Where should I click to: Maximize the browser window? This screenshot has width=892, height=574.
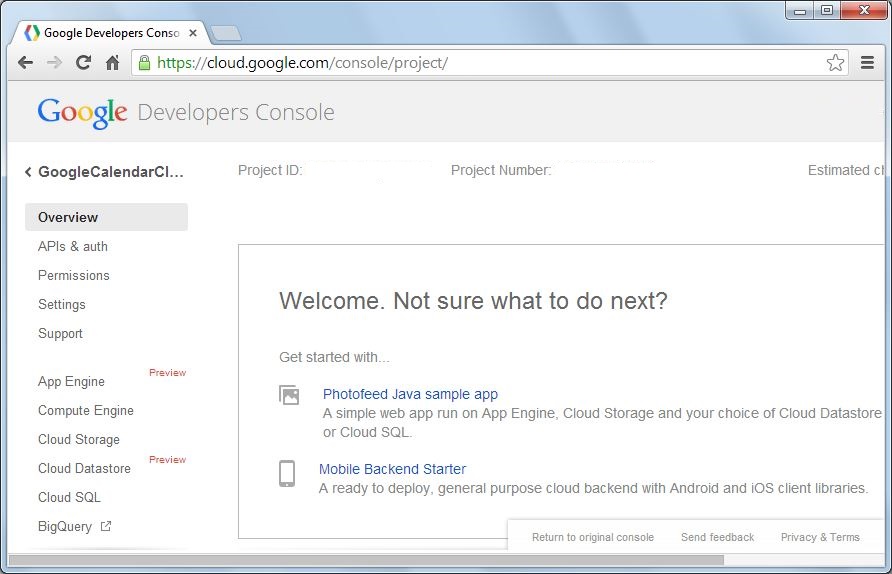click(x=827, y=11)
